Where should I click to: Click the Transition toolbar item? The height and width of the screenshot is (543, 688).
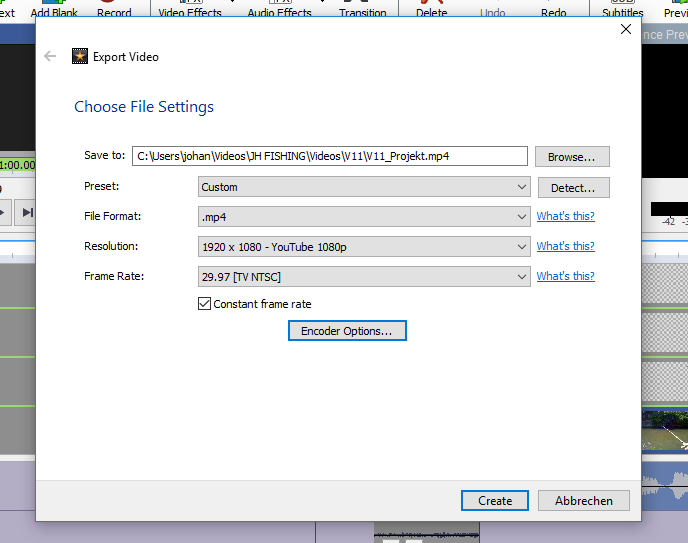coord(362,10)
